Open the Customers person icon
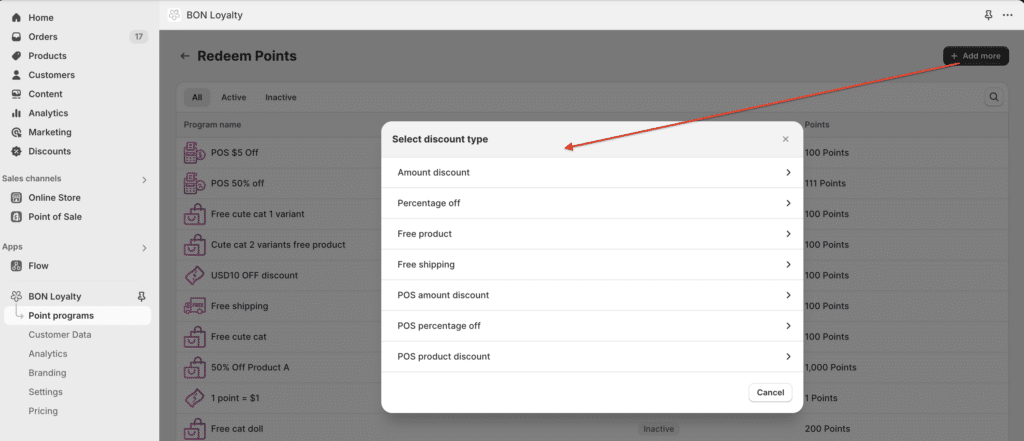The width and height of the screenshot is (1024, 441). pyautogui.click(x=16, y=74)
